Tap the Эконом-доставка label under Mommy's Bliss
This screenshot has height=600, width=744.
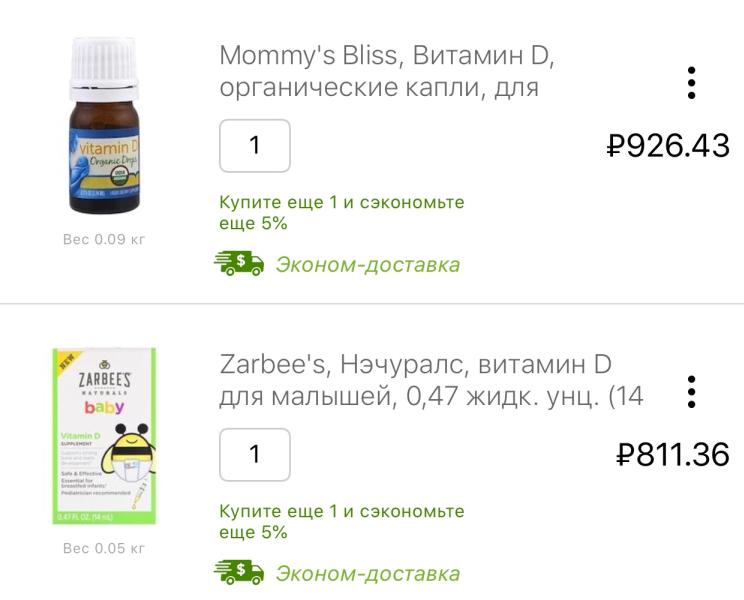(x=368, y=265)
